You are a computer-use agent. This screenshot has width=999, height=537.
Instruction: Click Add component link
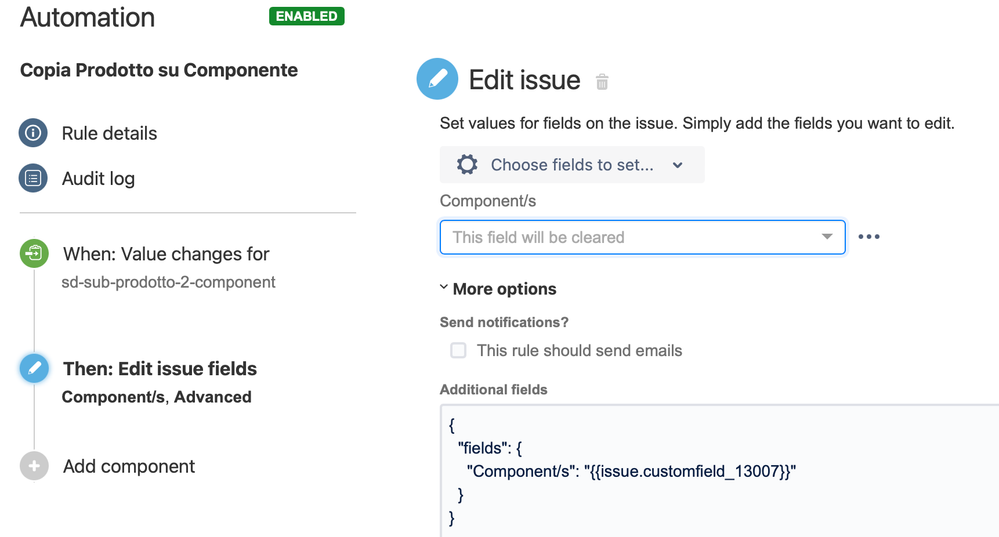click(x=129, y=466)
